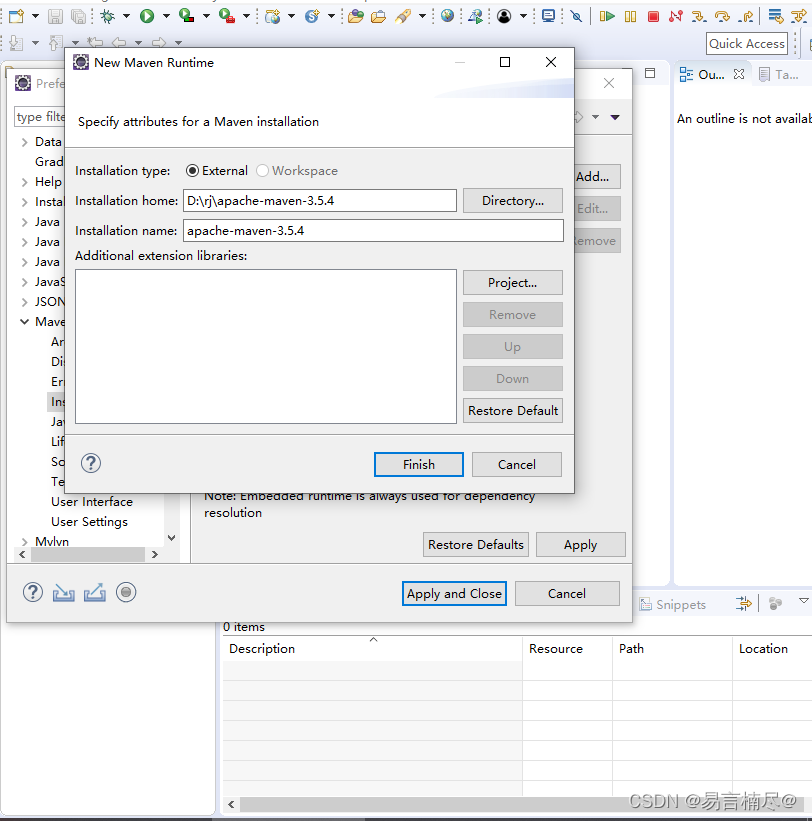Click the Suspend pause icon

pyautogui.click(x=630, y=17)
